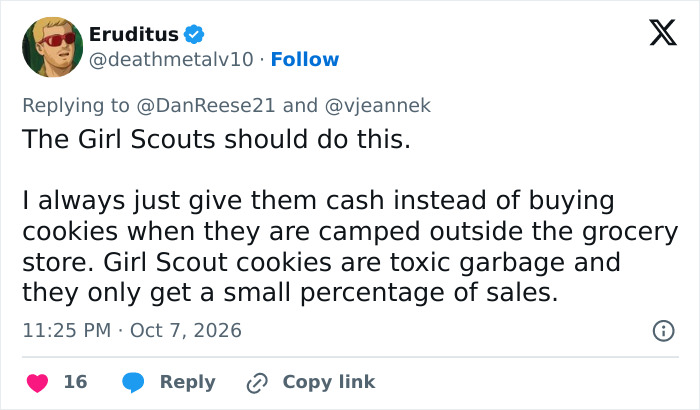This screenshot has height=410, width=700.
Task: Click the Reply text label
Action: coord(188,382)
